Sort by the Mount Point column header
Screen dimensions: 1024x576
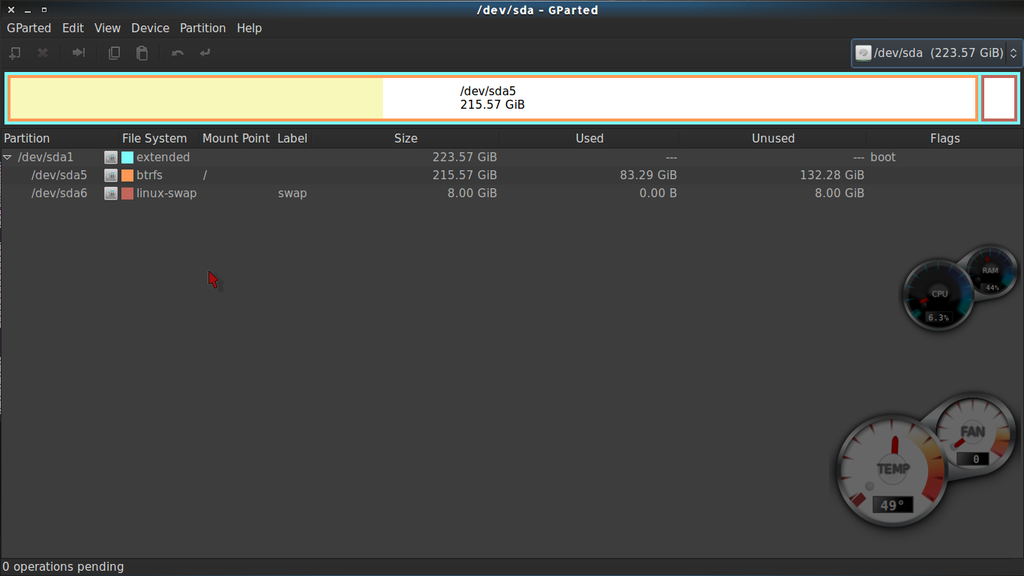(x=236, y=138)
